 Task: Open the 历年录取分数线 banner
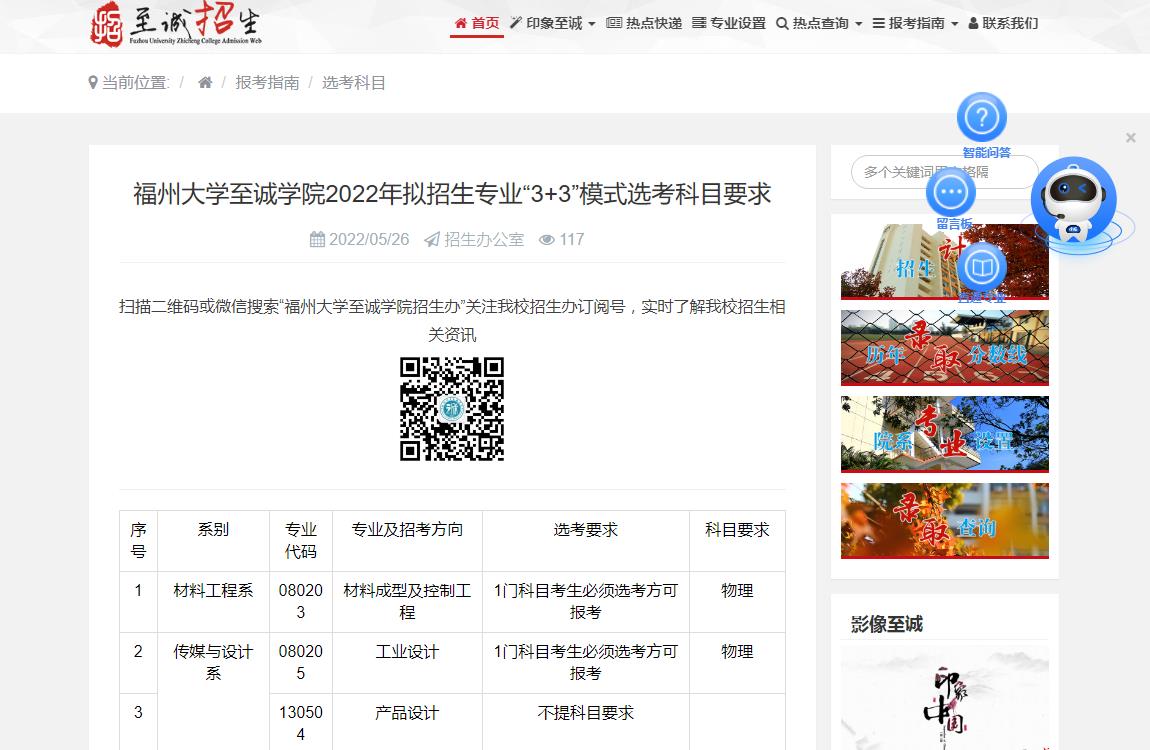pyautogui.click(x=945, y=348)
